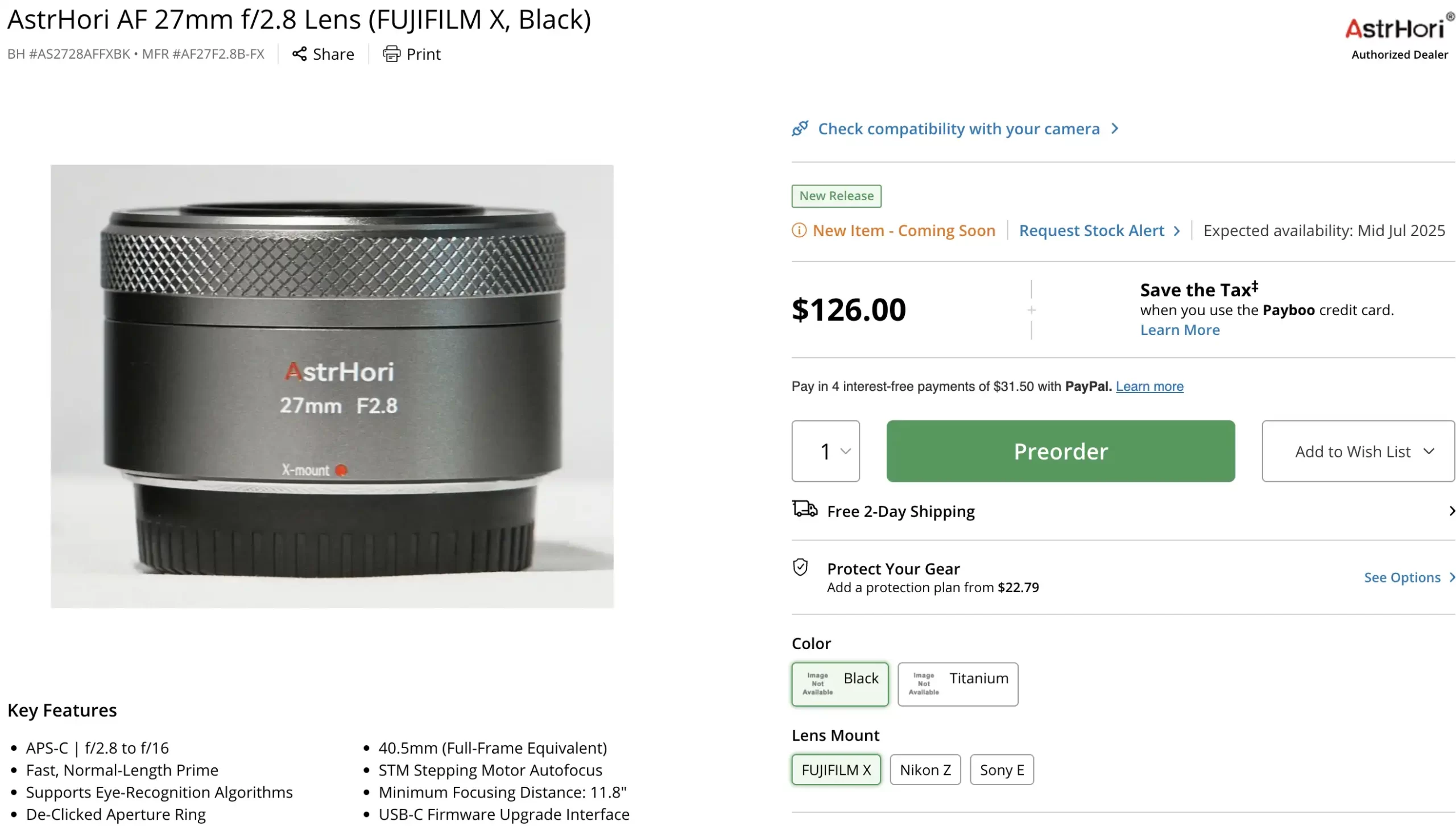1456x826 pixels.
Task: Open the quantity dropdown
Action: click(825, 451)
